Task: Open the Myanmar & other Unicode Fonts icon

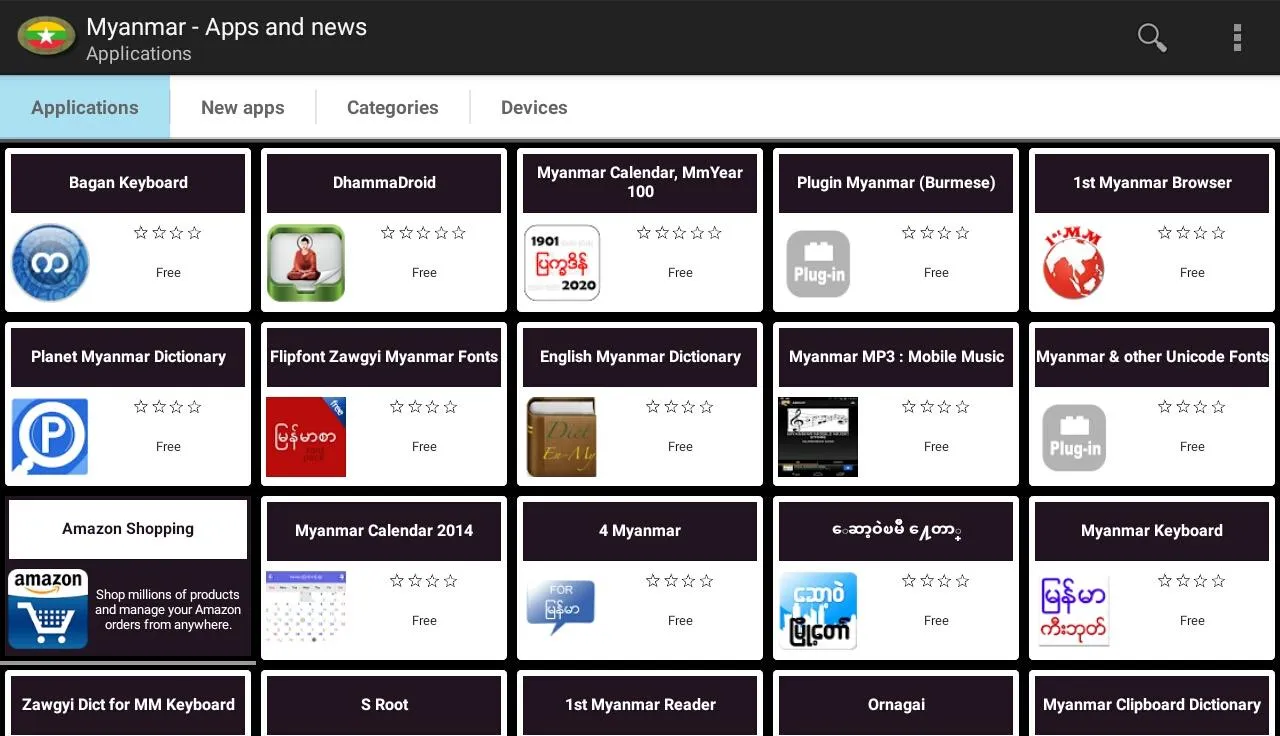Action: (x=1074, y=438)
